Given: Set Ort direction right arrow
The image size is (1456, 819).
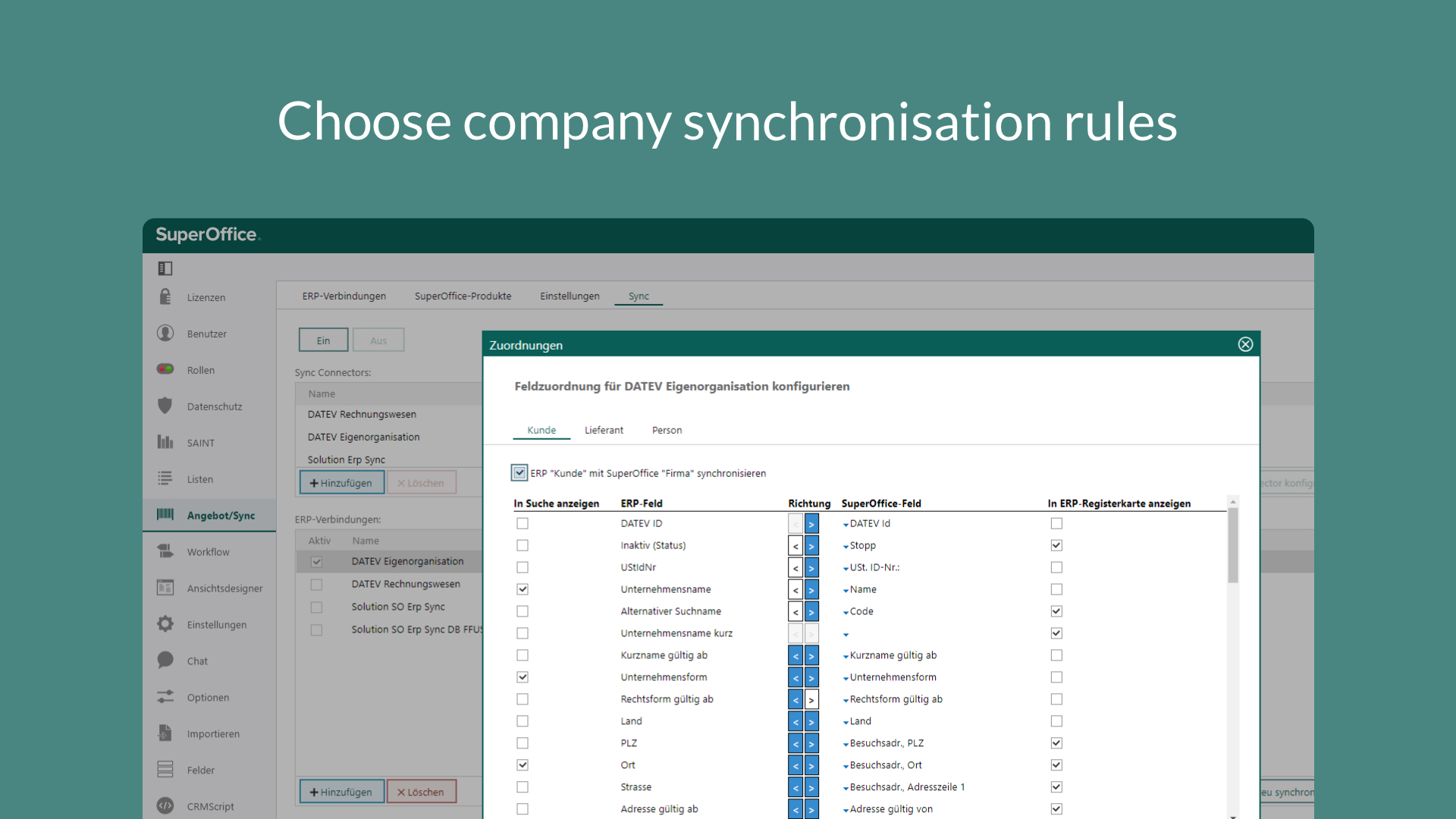Looking at the screenshot, I should click(x=811, y=766).
